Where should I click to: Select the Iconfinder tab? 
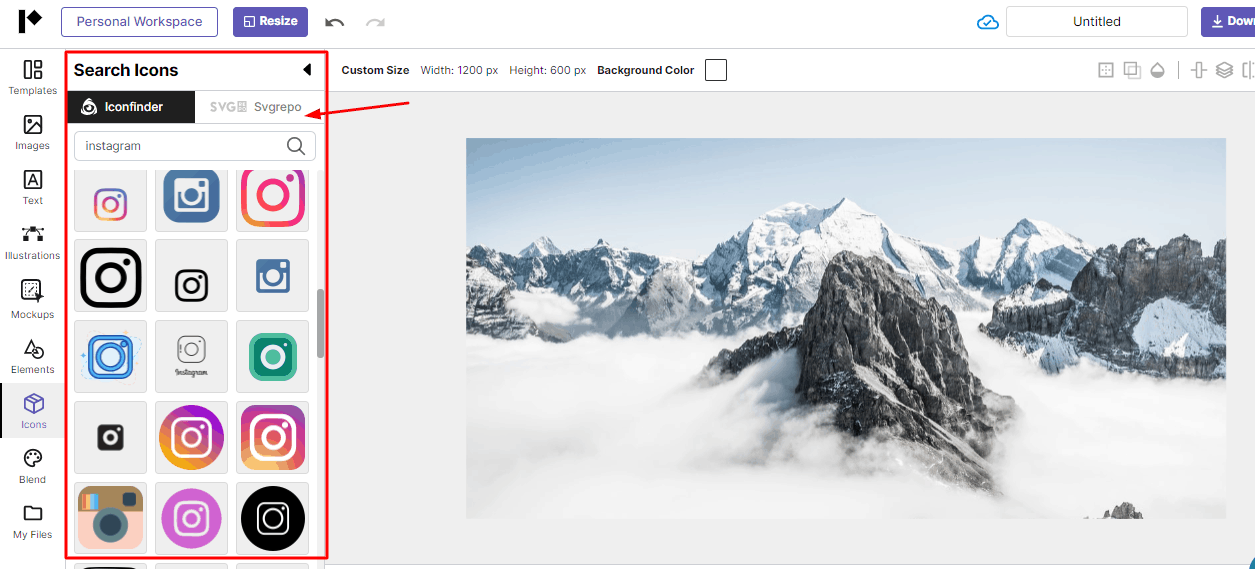(x=131, y=107)
